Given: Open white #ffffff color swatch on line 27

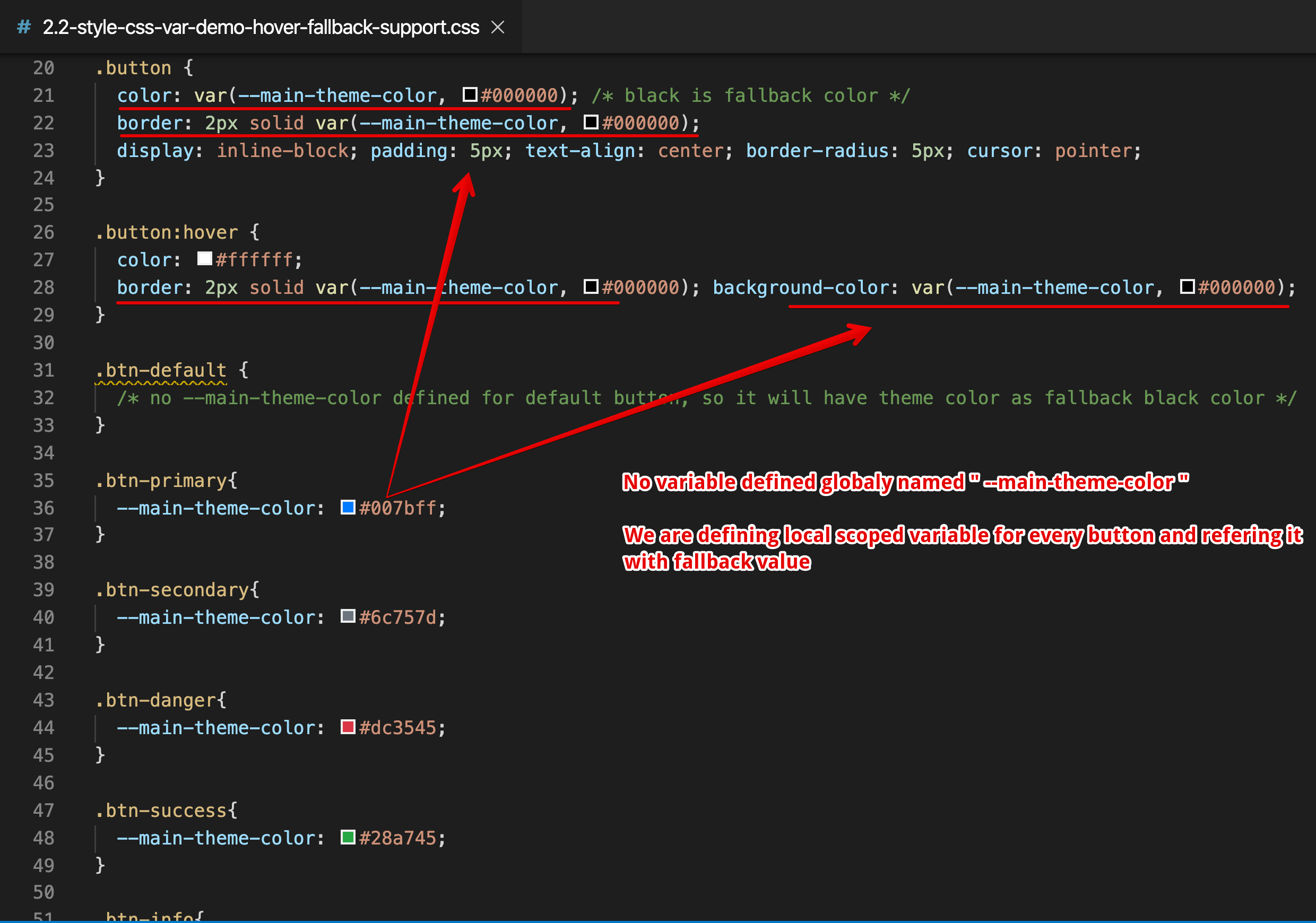Looking at the screenshot, I should click(x=205, y=259).
